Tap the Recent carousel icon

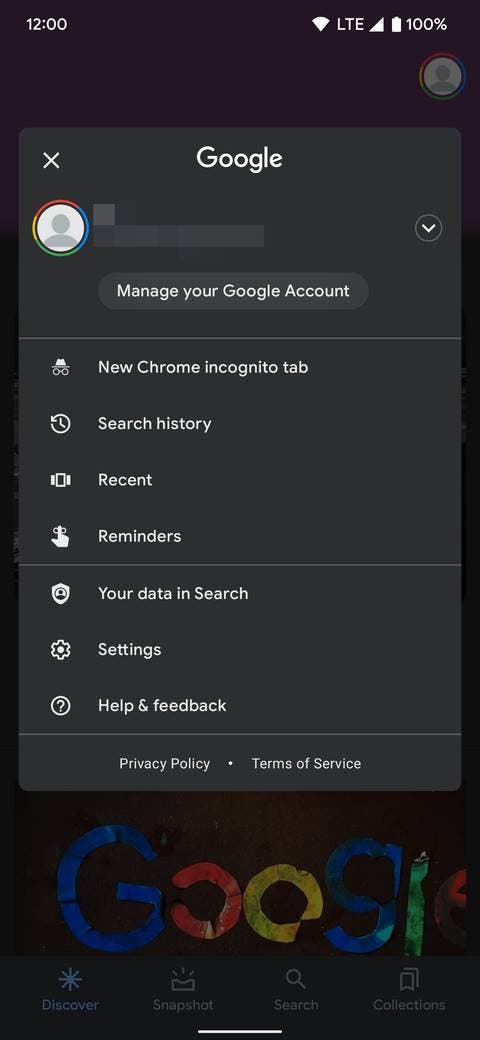pyautogui.click(x=60, y=480)
